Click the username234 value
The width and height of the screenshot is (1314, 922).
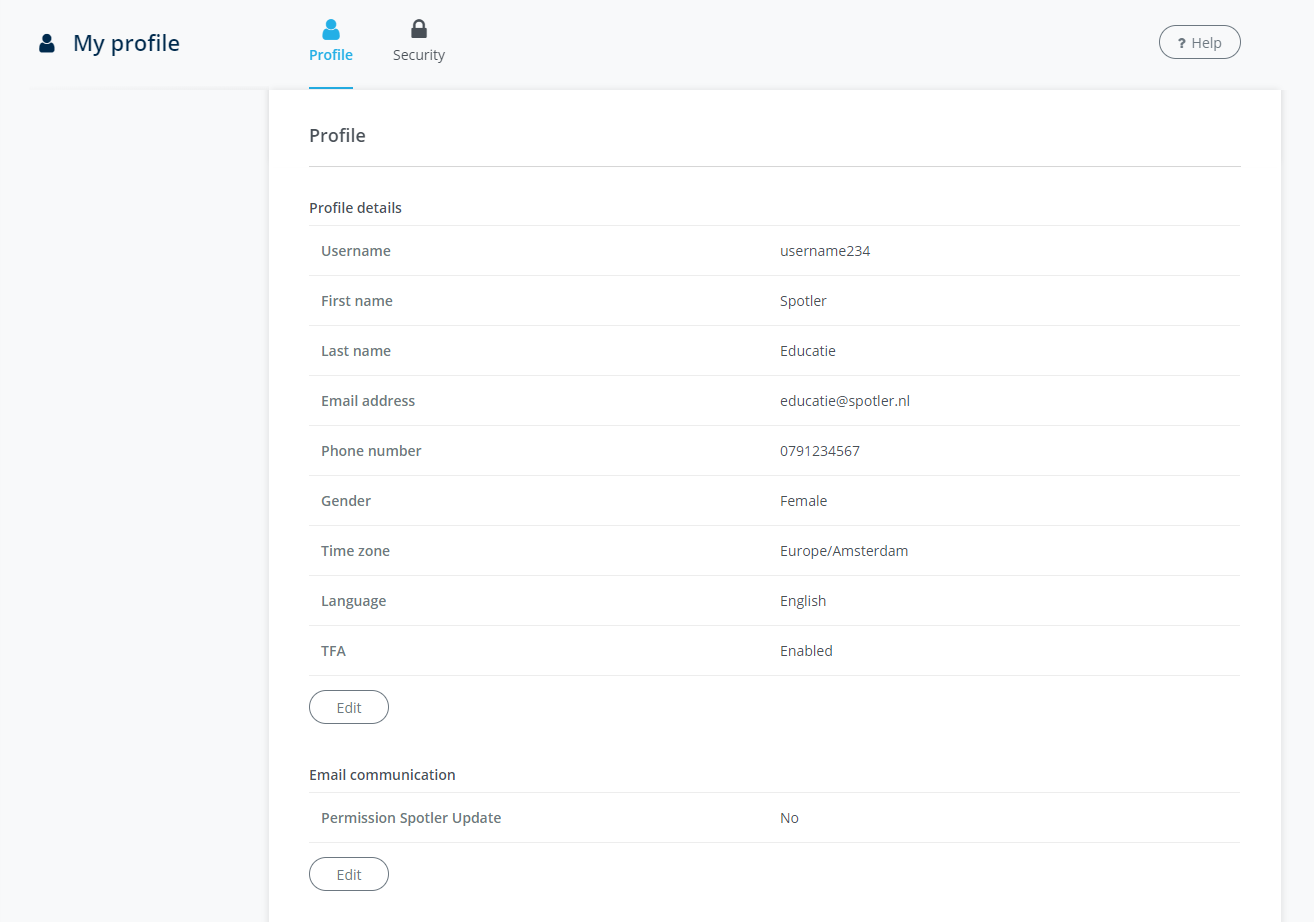[x=825, y=251]
